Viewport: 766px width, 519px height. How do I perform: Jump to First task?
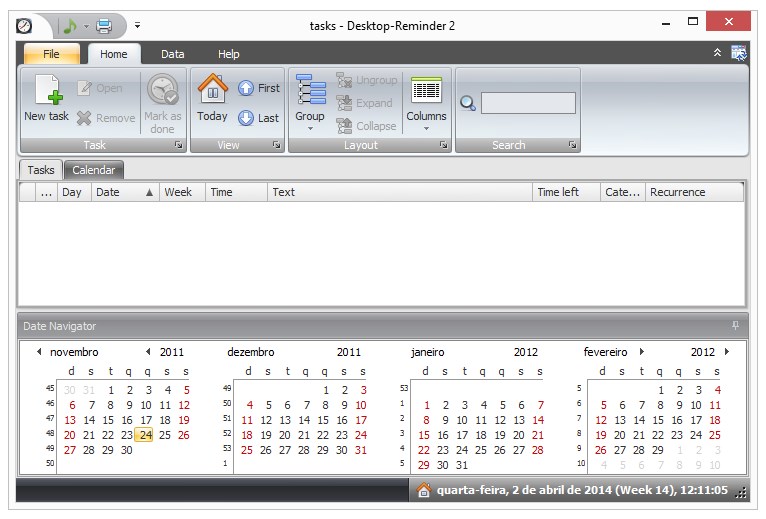[x=259, y=88]
